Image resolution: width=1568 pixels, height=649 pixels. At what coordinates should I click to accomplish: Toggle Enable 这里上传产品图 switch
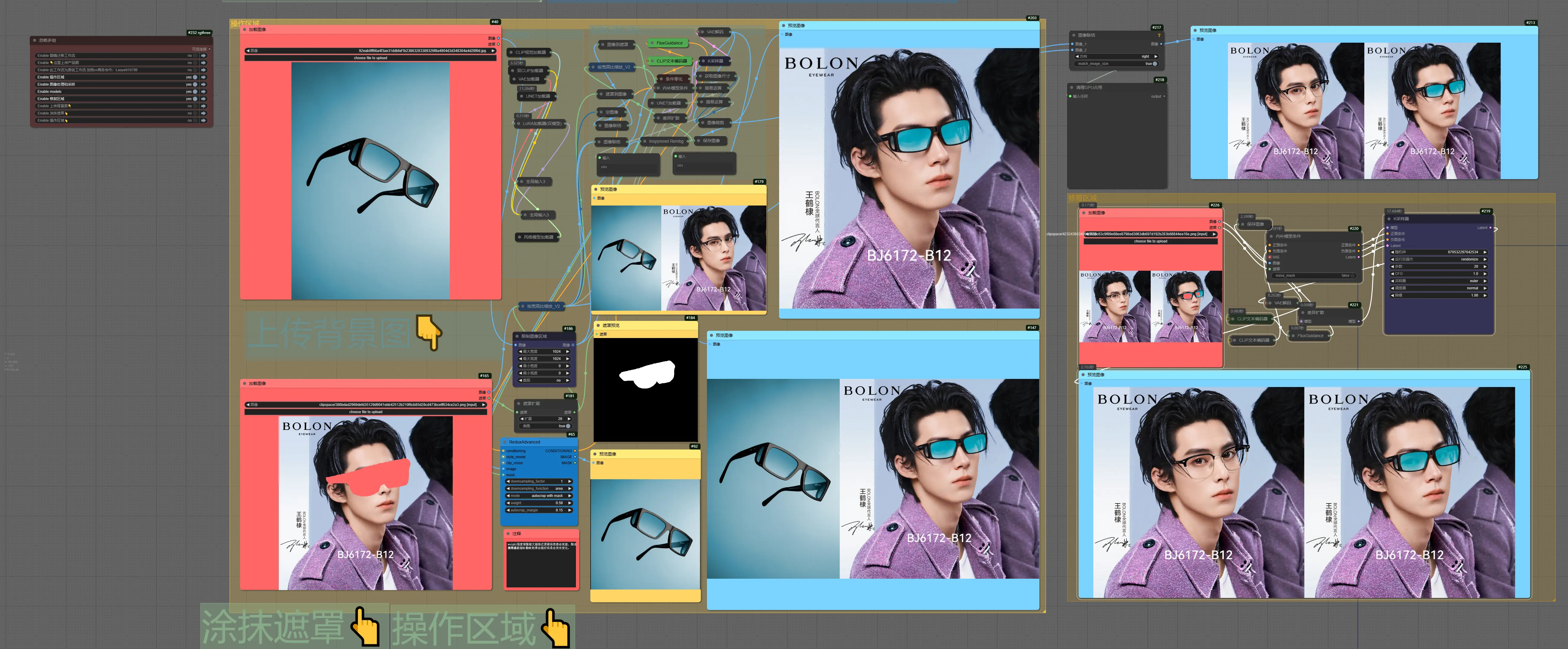coord(195,63)
